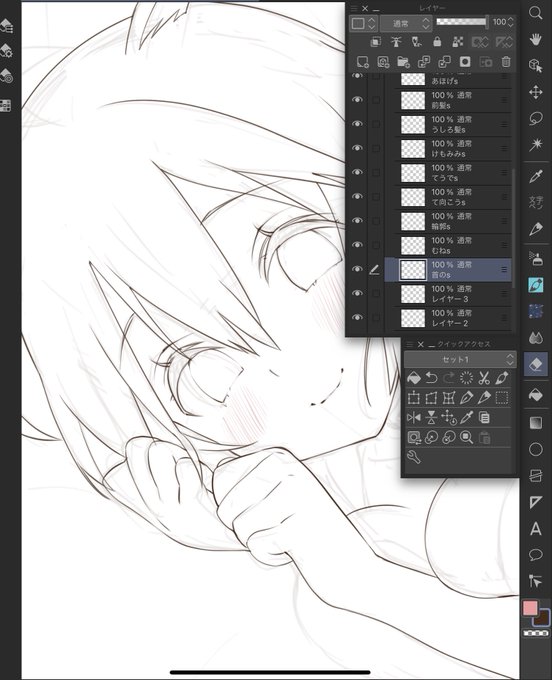Select the Hand move-canvas tool
Image resolution: width=552 pixels, height=680 pixels.
coord(536,40)
